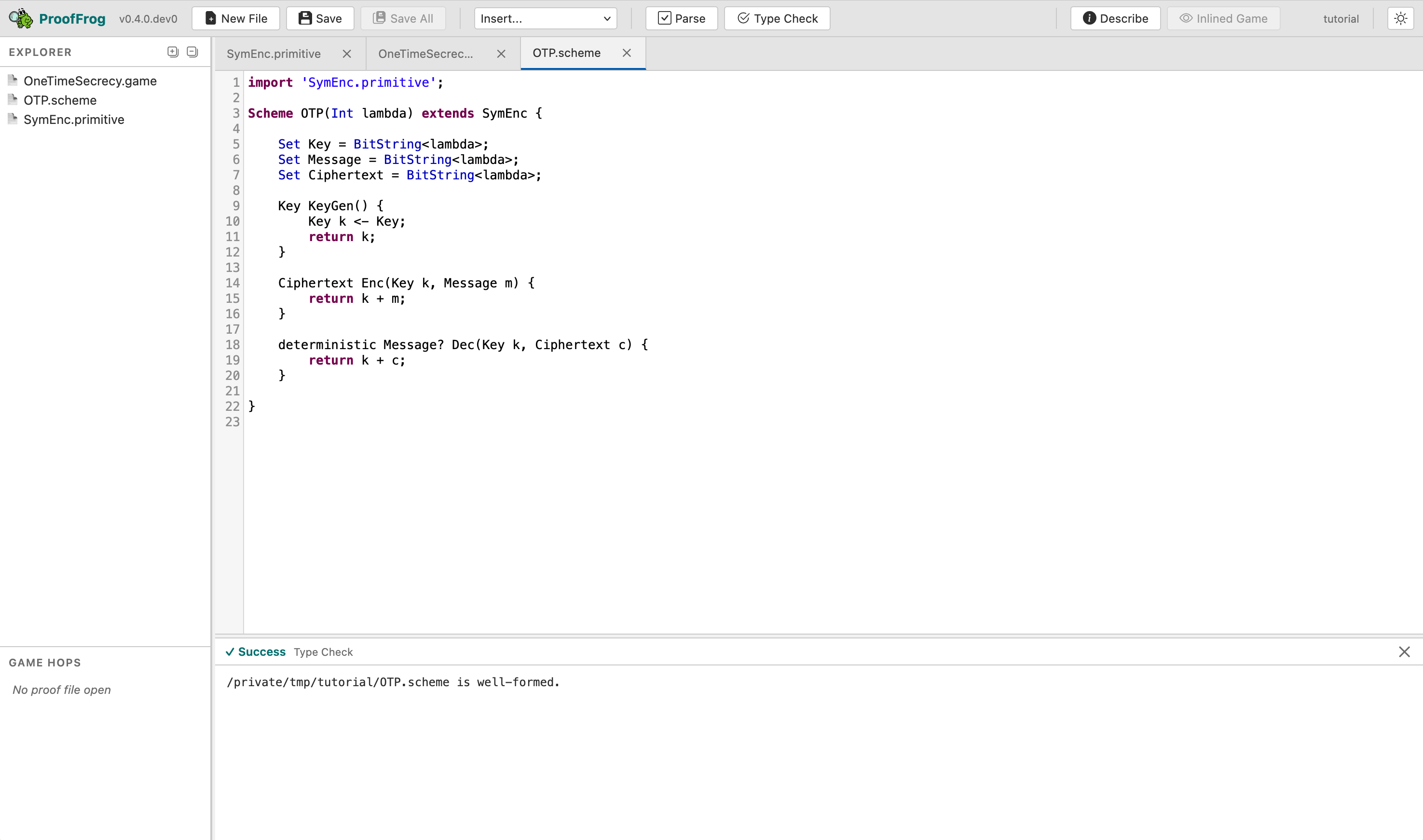Screen dimensions: 1423x840
Task: Toggle the Parse checkbox
Action: click(664, 18)
